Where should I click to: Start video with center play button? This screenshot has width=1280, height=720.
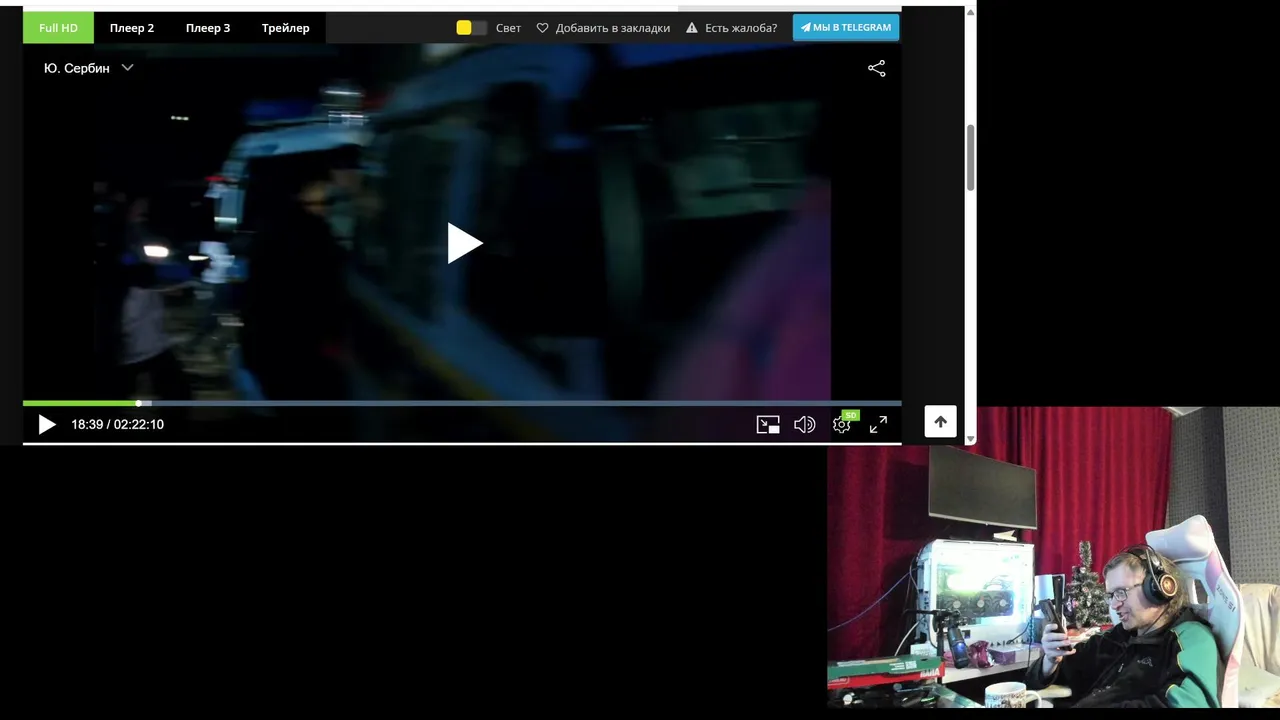tap(464, 243)
